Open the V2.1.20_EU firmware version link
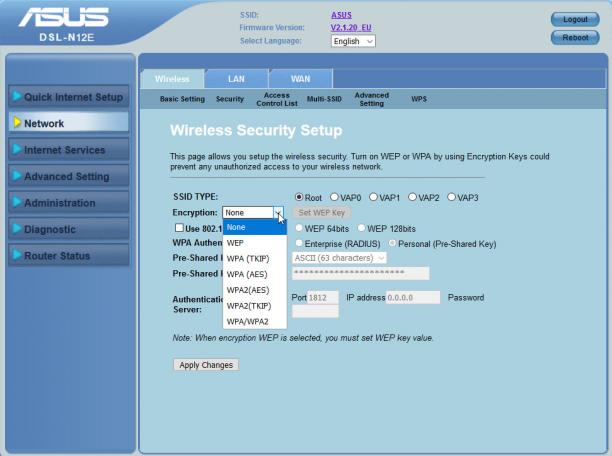Image resolution: width=612 pixels, height=456 pixels. pyautogui.click(x=351, y=27)
